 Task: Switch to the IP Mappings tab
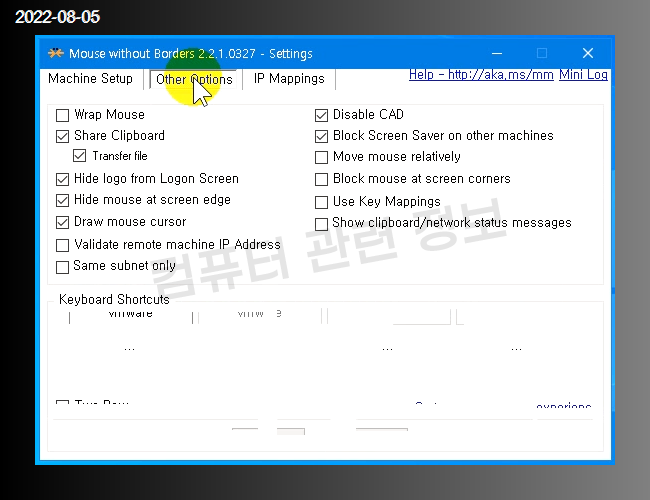[289, 78]
